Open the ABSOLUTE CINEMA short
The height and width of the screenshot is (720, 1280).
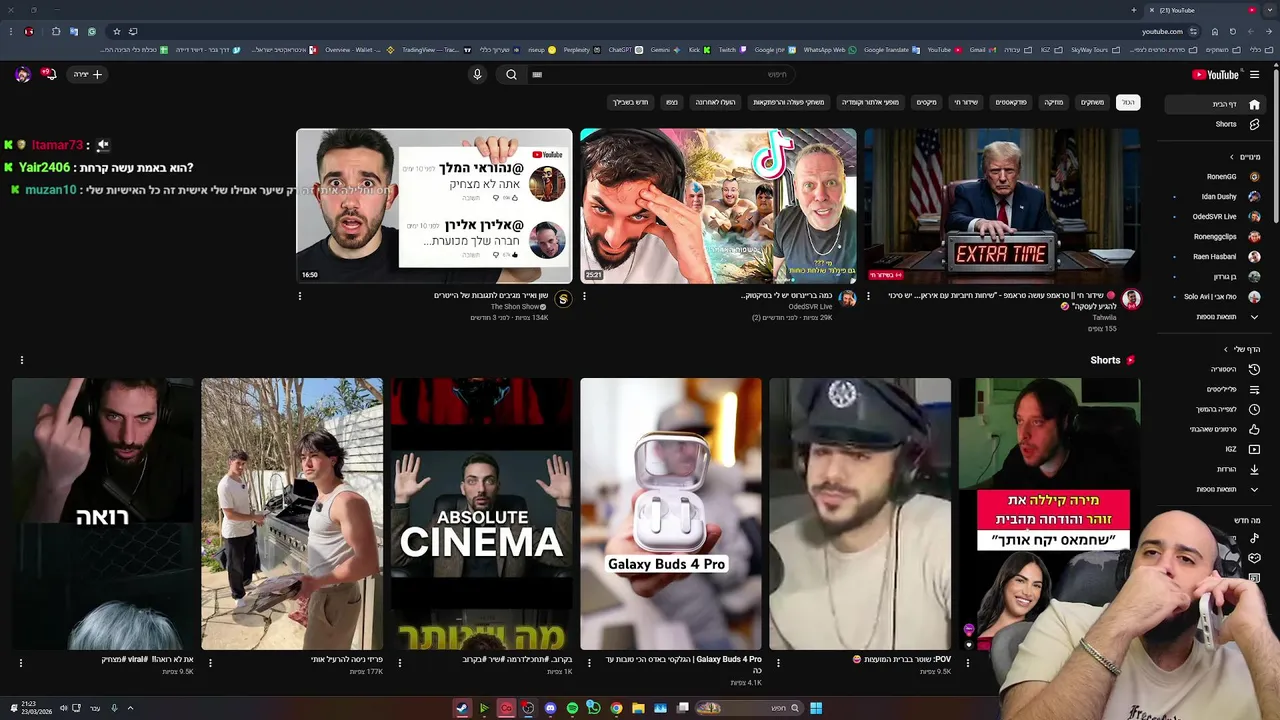pyautogui.click(x=482, y=514)
